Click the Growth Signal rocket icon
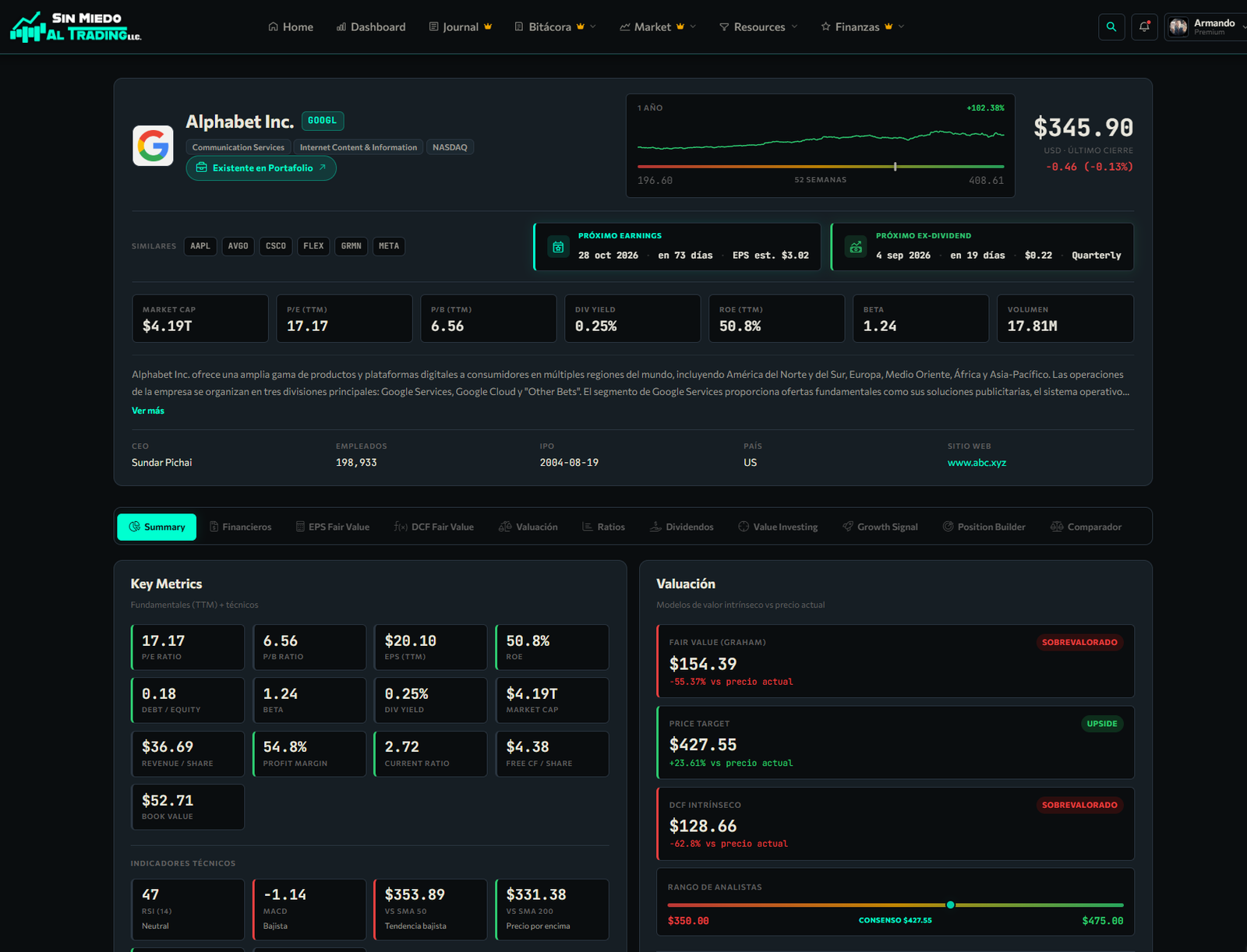 click(x=848, y=527)
